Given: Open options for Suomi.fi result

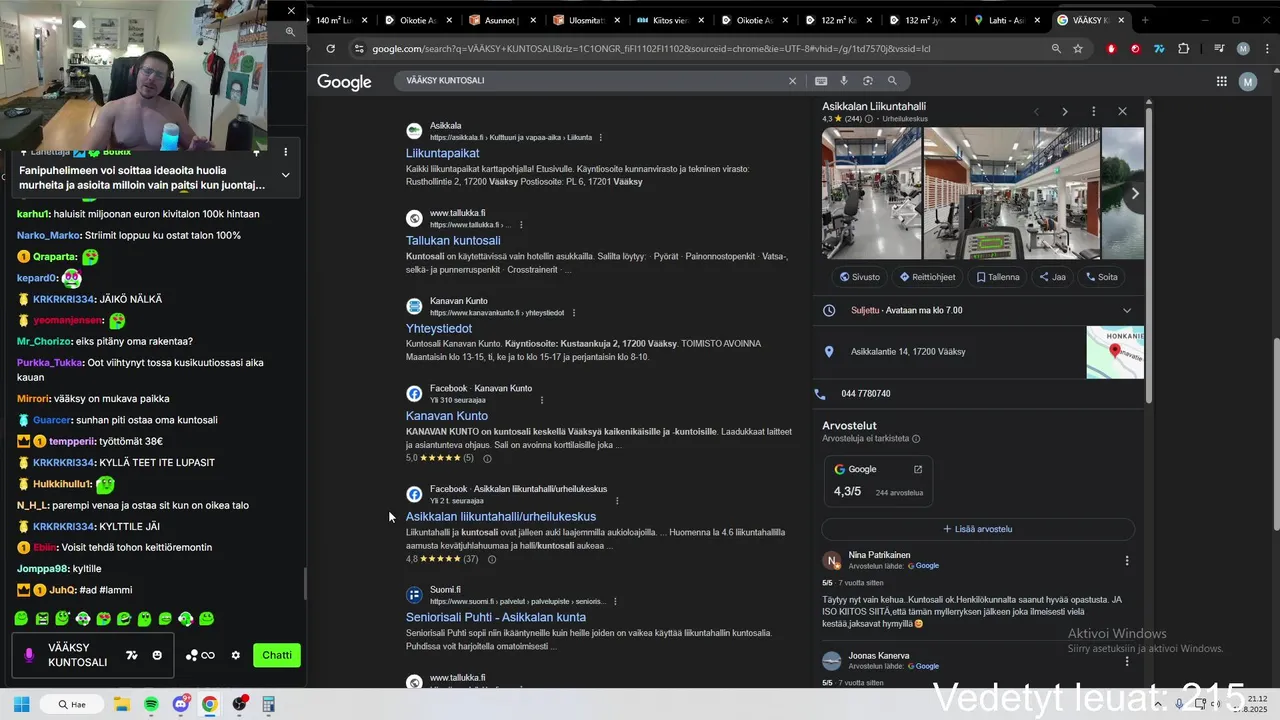Looking at the screenshot, I should point(615,602).
